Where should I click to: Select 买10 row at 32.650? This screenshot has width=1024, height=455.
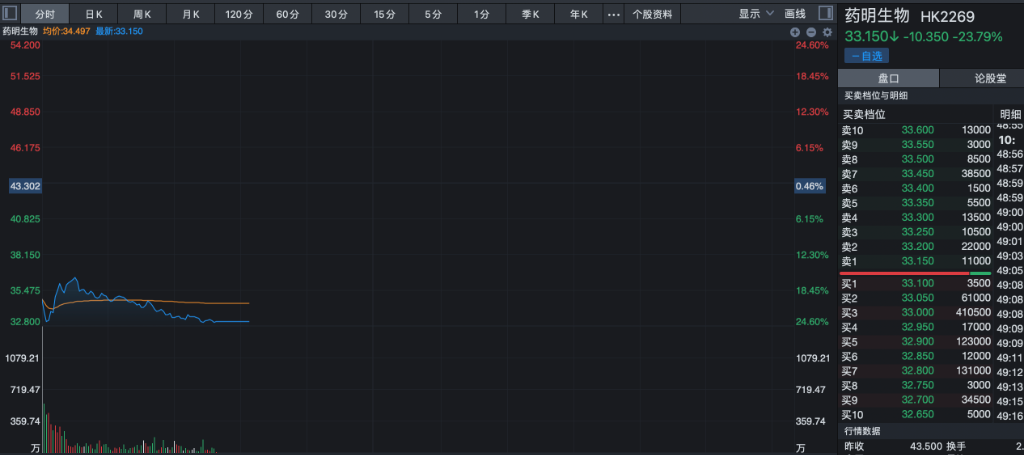point(916,415)
